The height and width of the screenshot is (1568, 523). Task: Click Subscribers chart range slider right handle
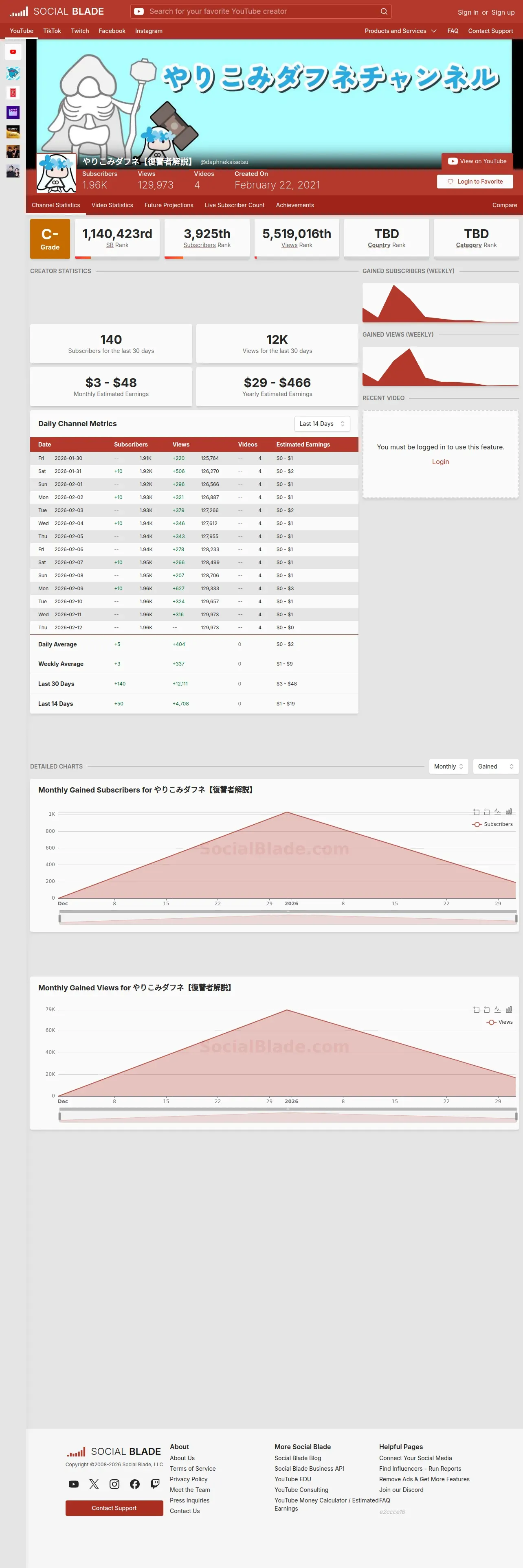516,918
